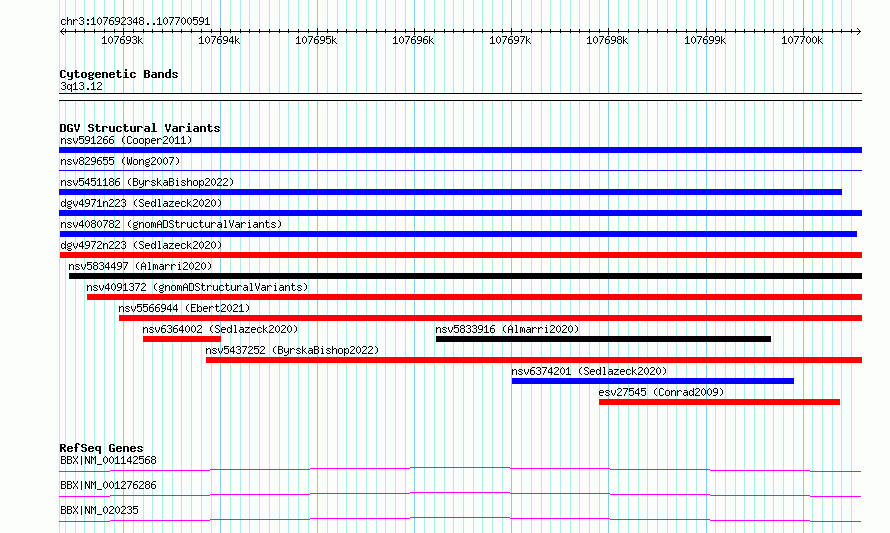
Task: Open the nsv5833916 (Almarri2020) black bar
Action: tap(603, 339)
